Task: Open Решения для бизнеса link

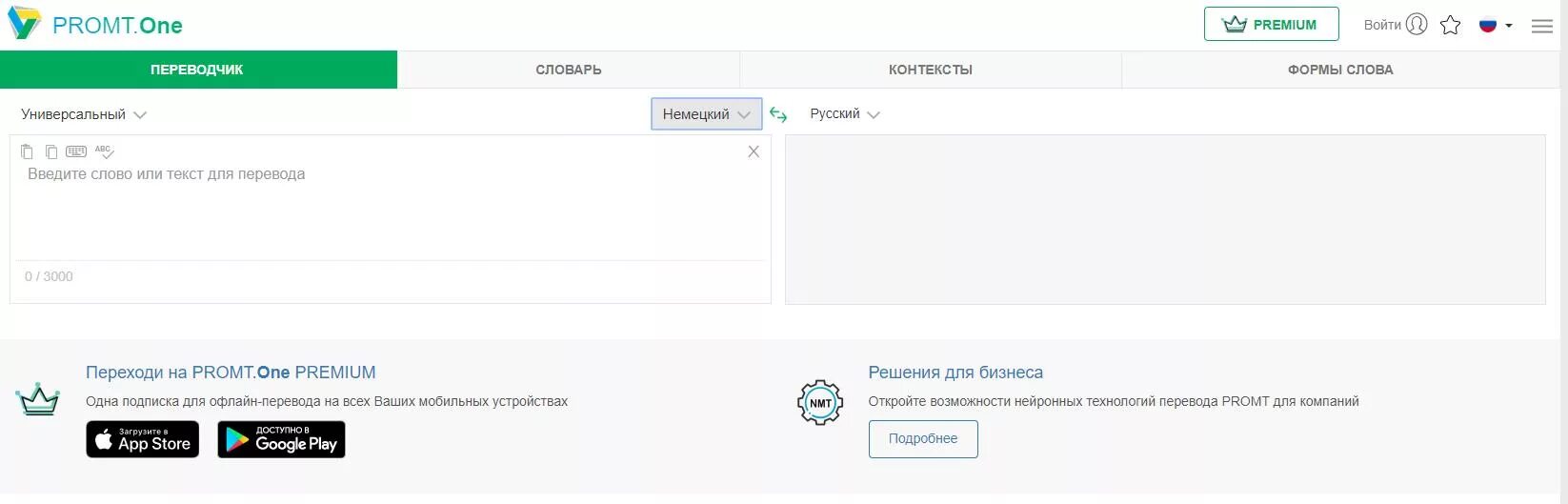Action: coord(955,373)
